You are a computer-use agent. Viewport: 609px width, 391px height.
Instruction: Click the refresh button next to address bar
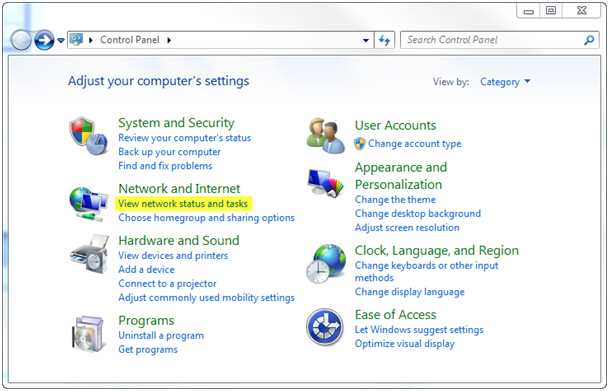(x=384, y=40)
